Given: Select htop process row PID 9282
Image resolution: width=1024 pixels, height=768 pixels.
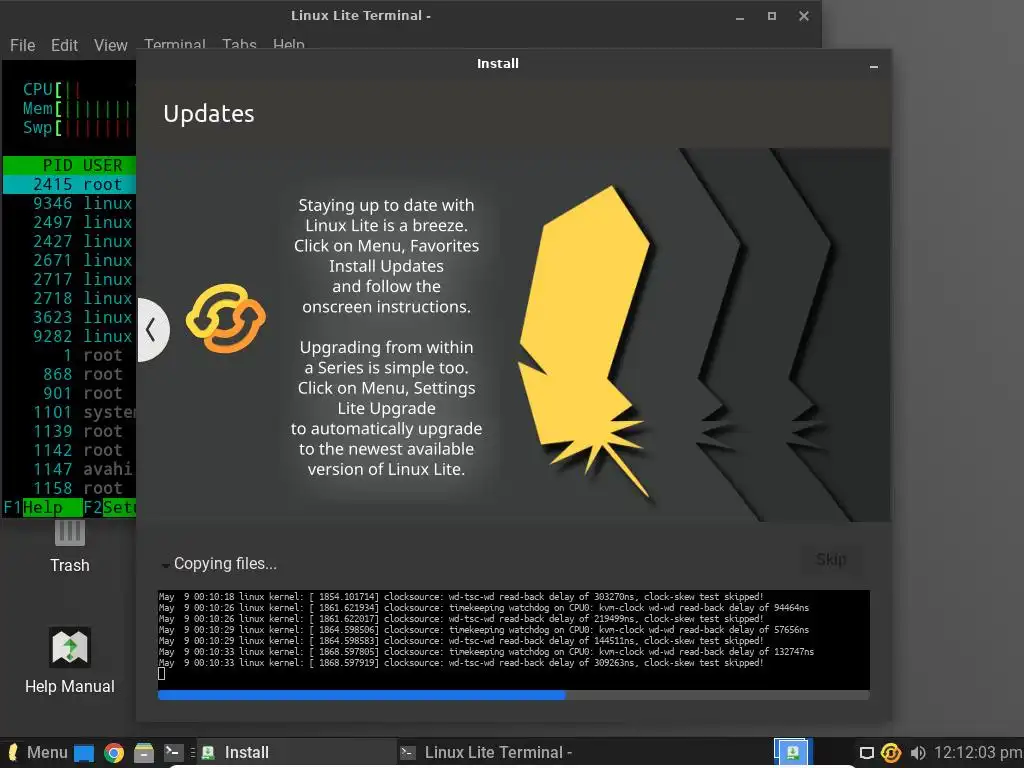Looking at the screenshot, I should [69, 336].
